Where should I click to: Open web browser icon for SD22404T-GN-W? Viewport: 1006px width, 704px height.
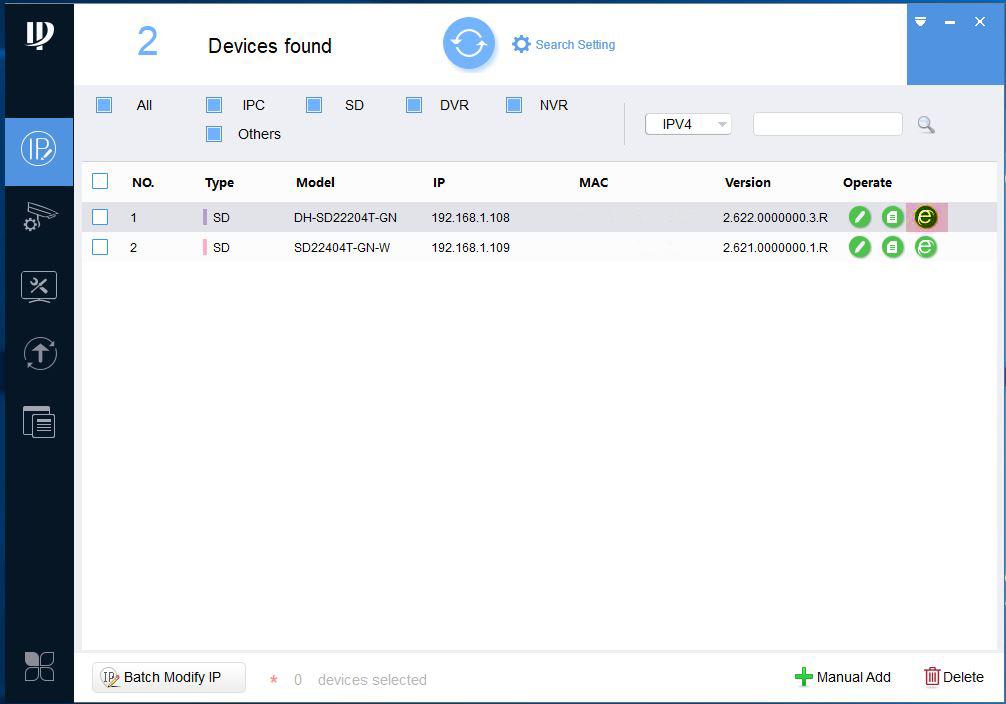[x=926, y=247]
